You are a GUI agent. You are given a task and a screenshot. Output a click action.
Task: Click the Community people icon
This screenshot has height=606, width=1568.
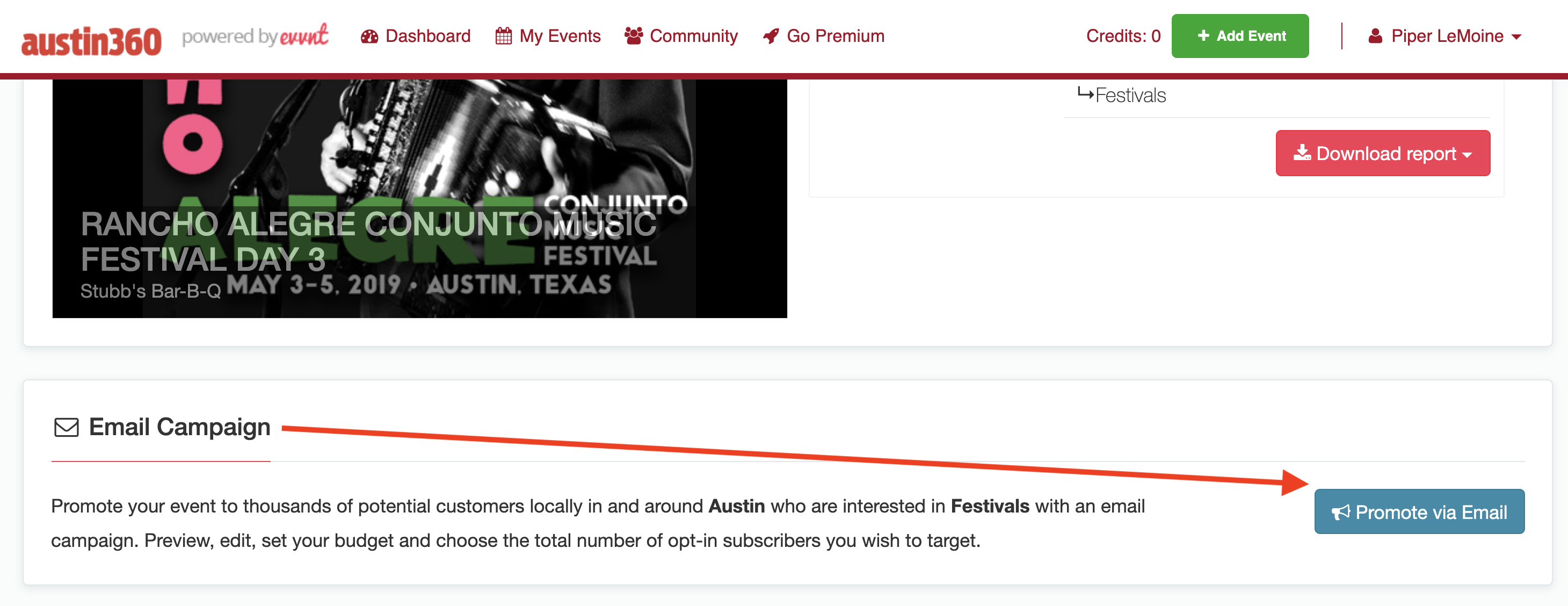tap(634, 36)
